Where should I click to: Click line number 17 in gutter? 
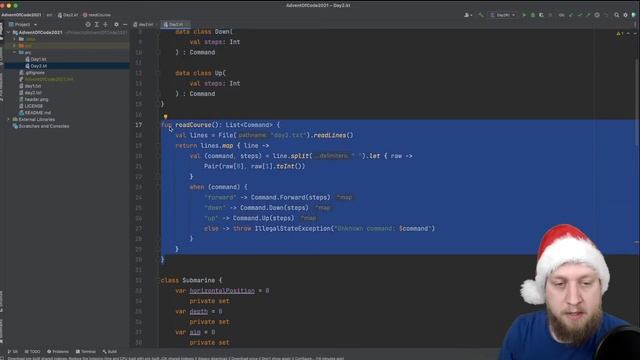tap(139, 125)
